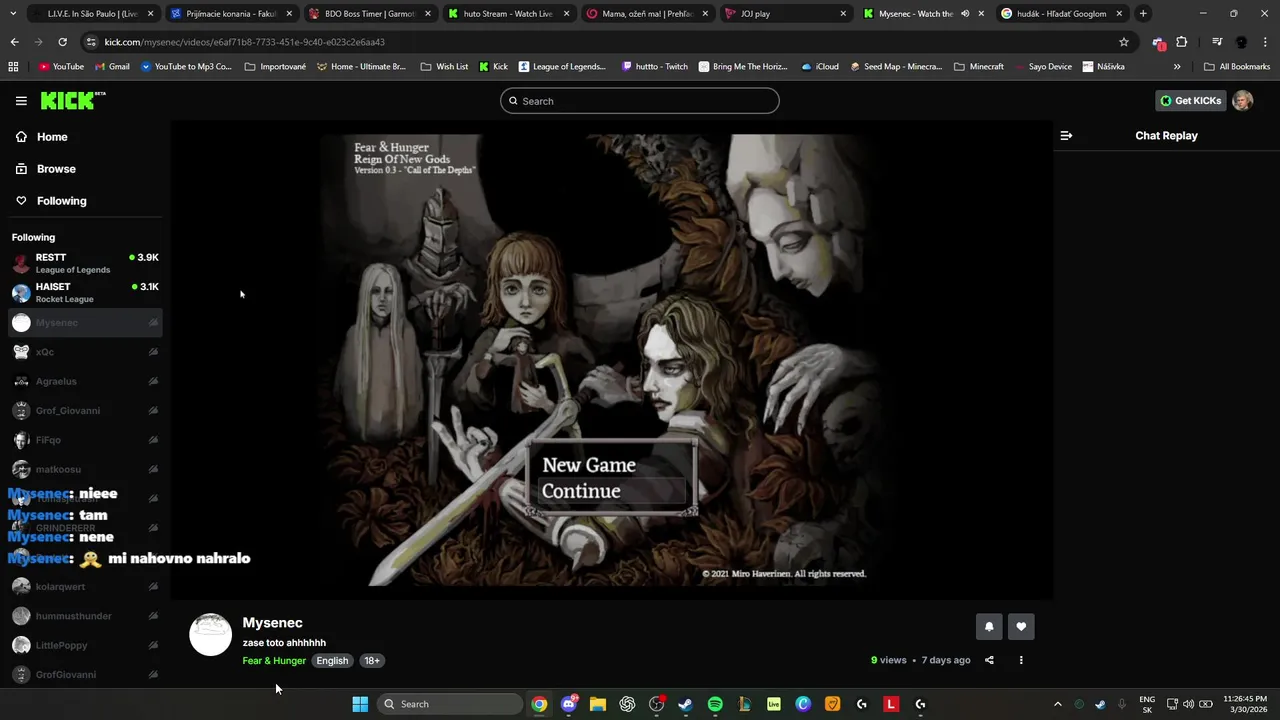
Task: Open hummusthunder channel in Following list
Action: click(85, 616)
